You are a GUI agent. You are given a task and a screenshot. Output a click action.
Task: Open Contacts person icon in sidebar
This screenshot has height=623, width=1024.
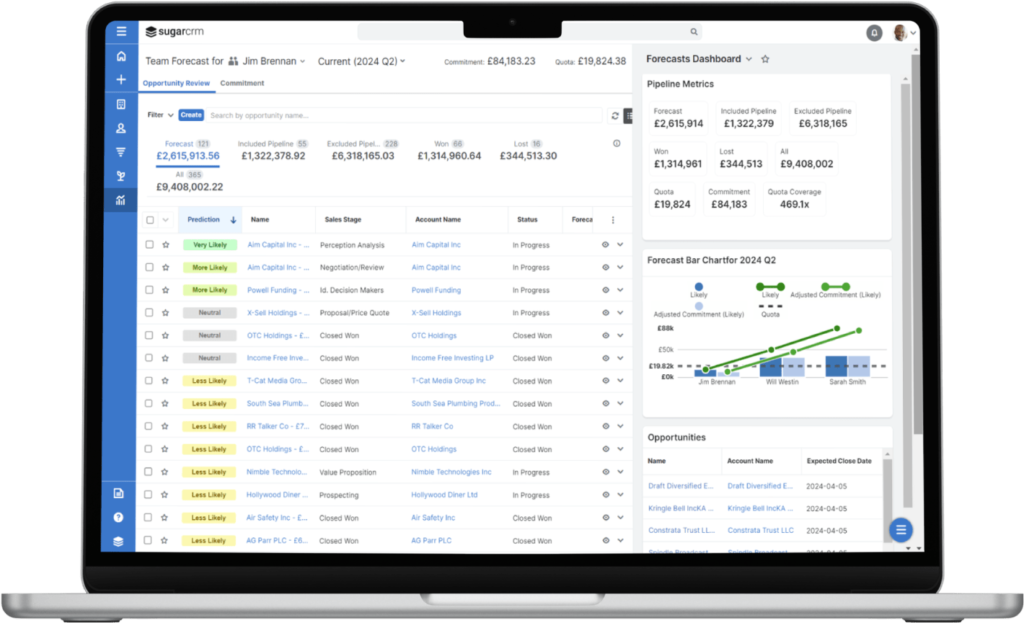pyautogui.click(x=121, y=128)
